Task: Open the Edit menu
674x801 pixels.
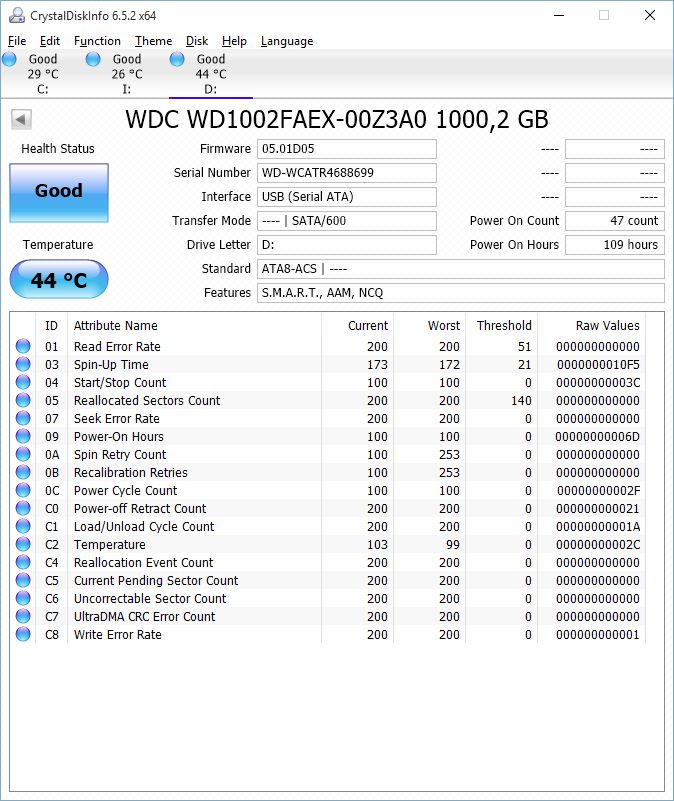Action: click(x=50, y=41)
